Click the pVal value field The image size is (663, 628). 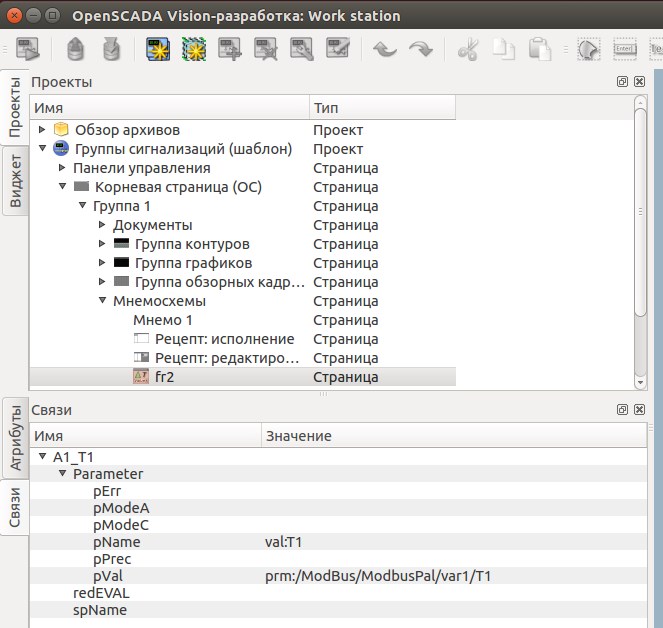pyautogui.click(x=378, y=576)
